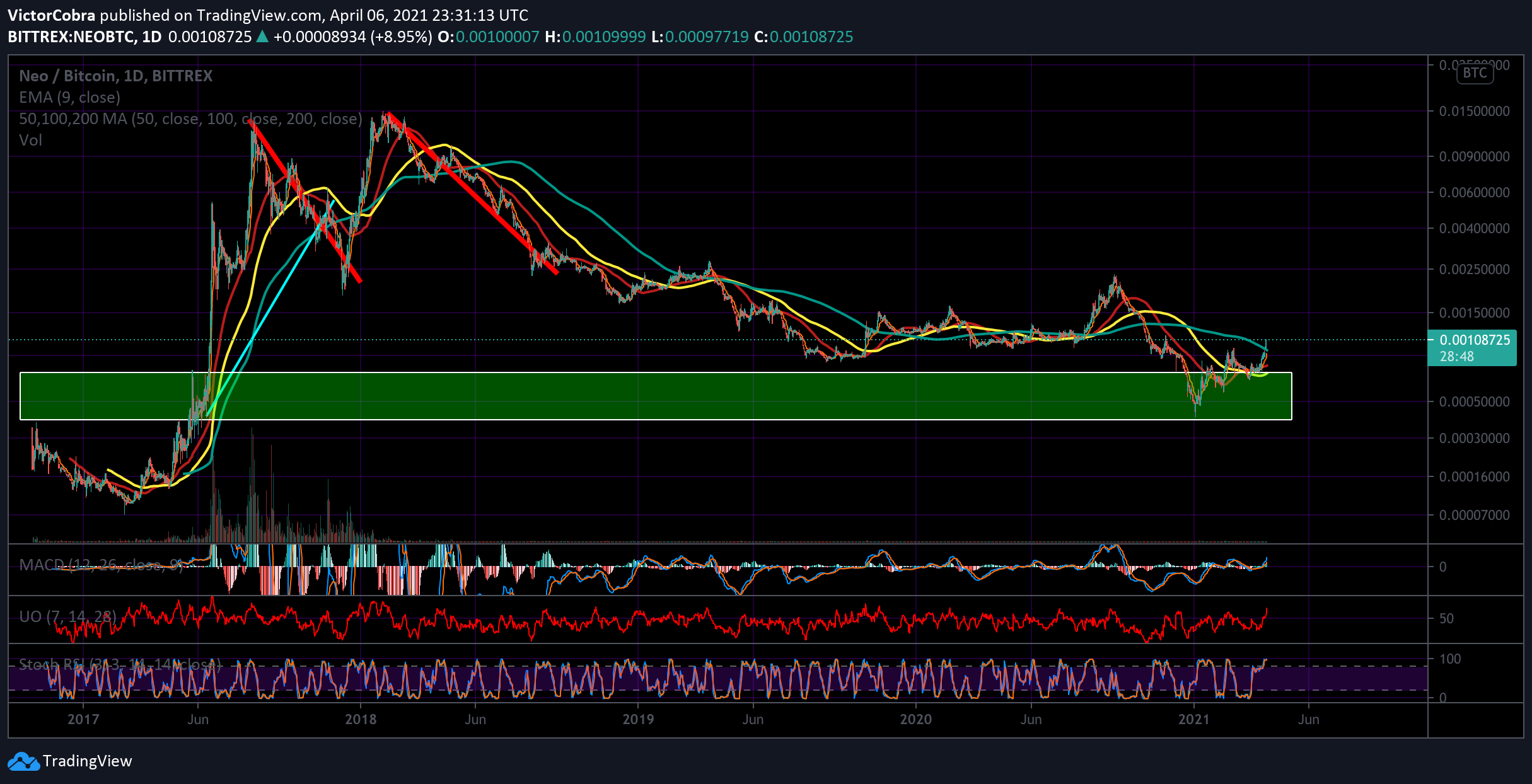Viewport: 1532px width, 784px height.
Task: Select the BITTREX:NEOBTC, 1D symbol text
Action: 85,37
